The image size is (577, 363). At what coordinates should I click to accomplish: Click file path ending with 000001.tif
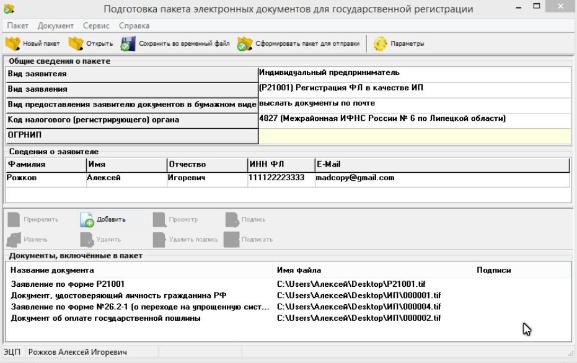[x=359, y=296]
